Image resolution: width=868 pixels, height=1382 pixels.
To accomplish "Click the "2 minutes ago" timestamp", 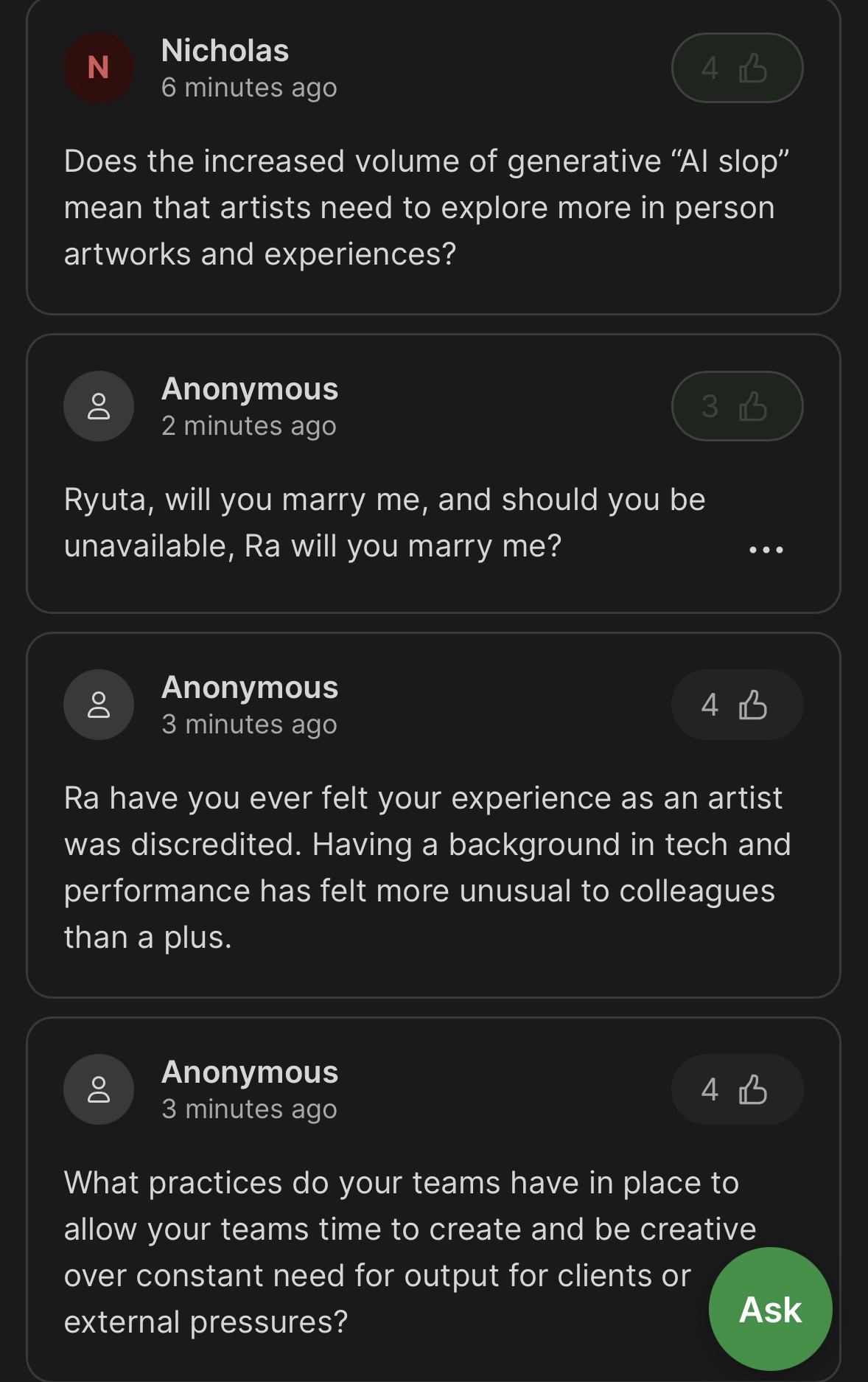I will [x=249, y=426].
